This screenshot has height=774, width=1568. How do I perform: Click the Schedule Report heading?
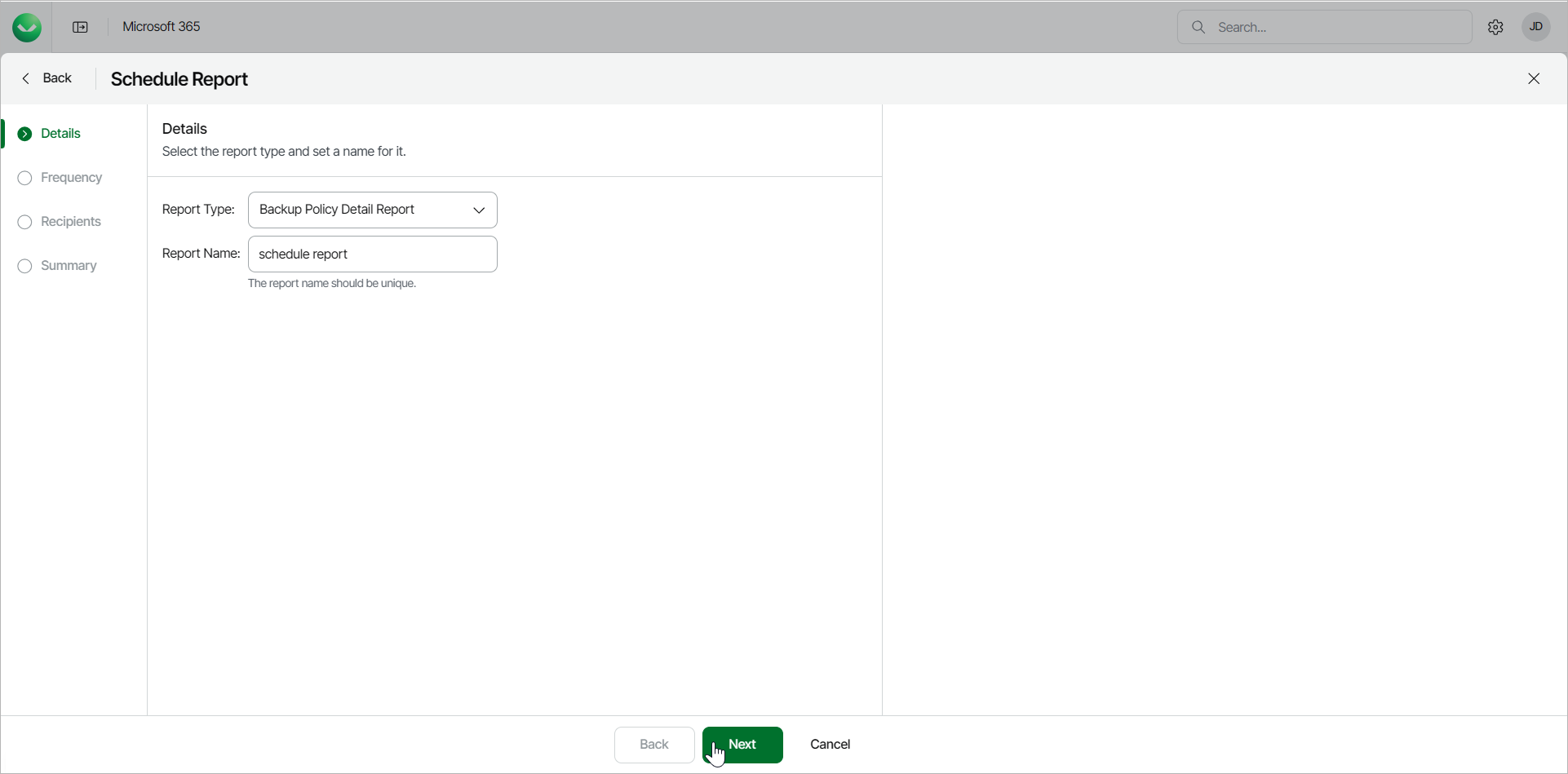click(x=179, y=79)
